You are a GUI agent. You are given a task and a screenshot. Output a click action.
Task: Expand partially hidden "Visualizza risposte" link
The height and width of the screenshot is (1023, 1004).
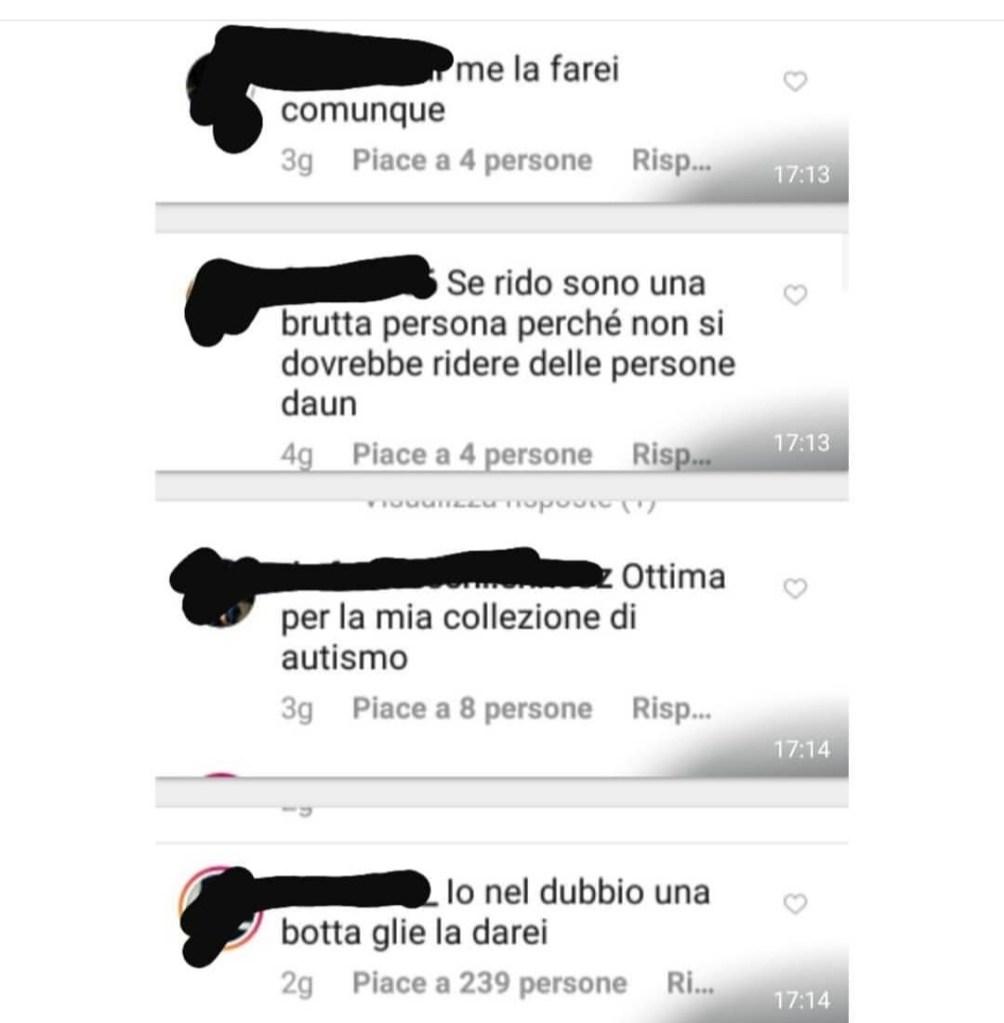510,504
